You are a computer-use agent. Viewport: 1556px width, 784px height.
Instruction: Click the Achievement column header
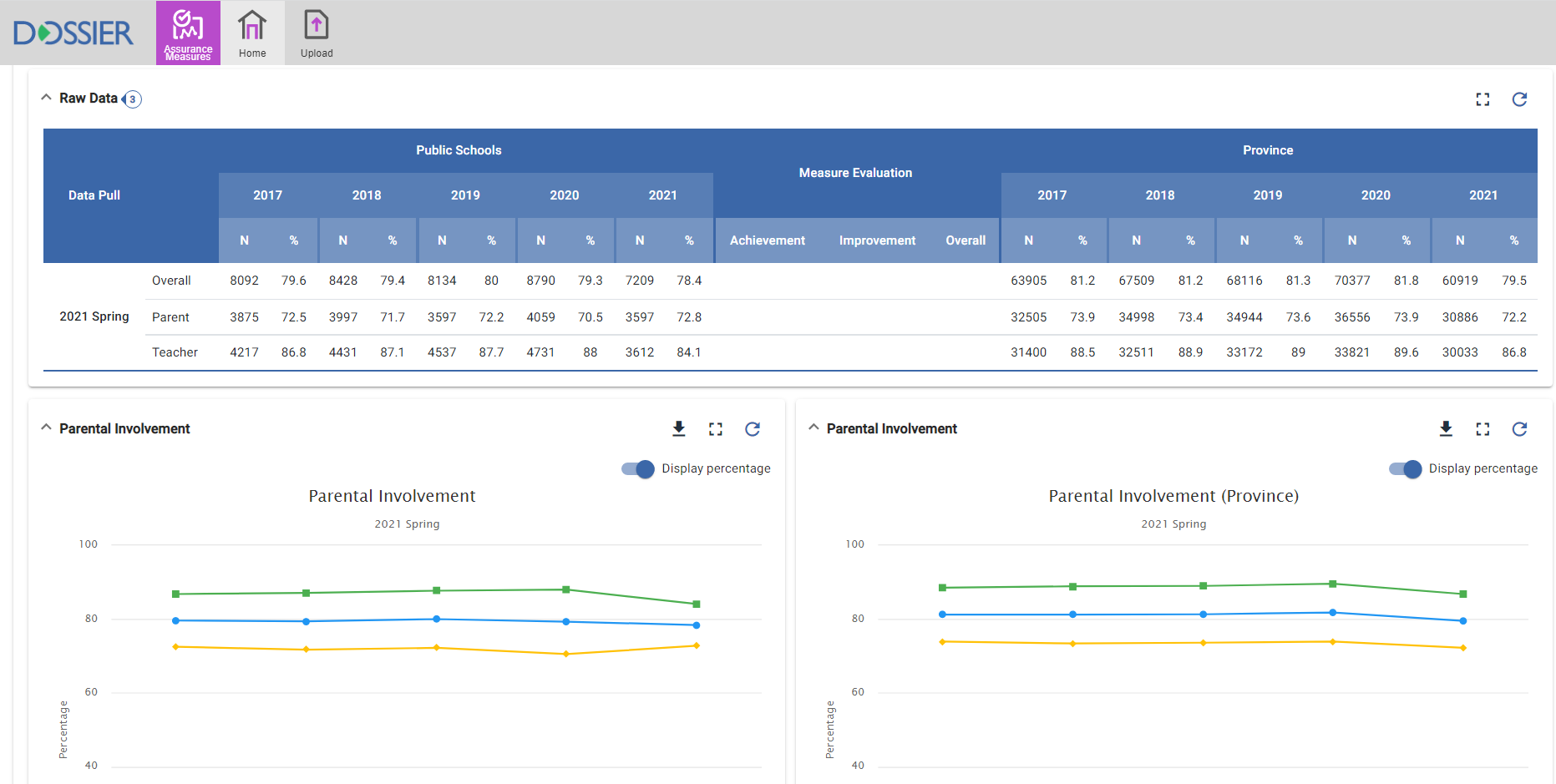(767, 240)
